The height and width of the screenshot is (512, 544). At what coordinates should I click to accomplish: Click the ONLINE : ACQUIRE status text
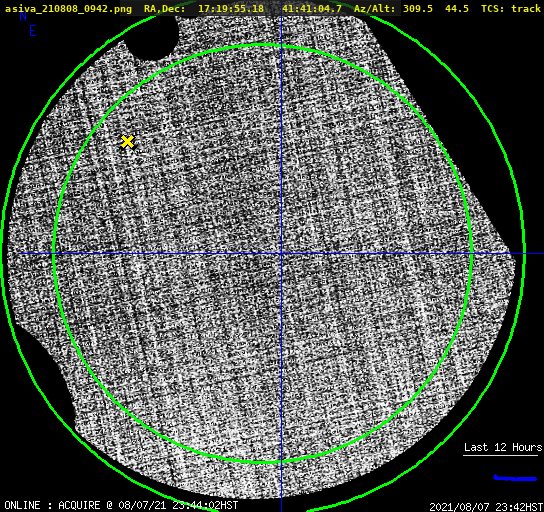click(x=52, y=505)
